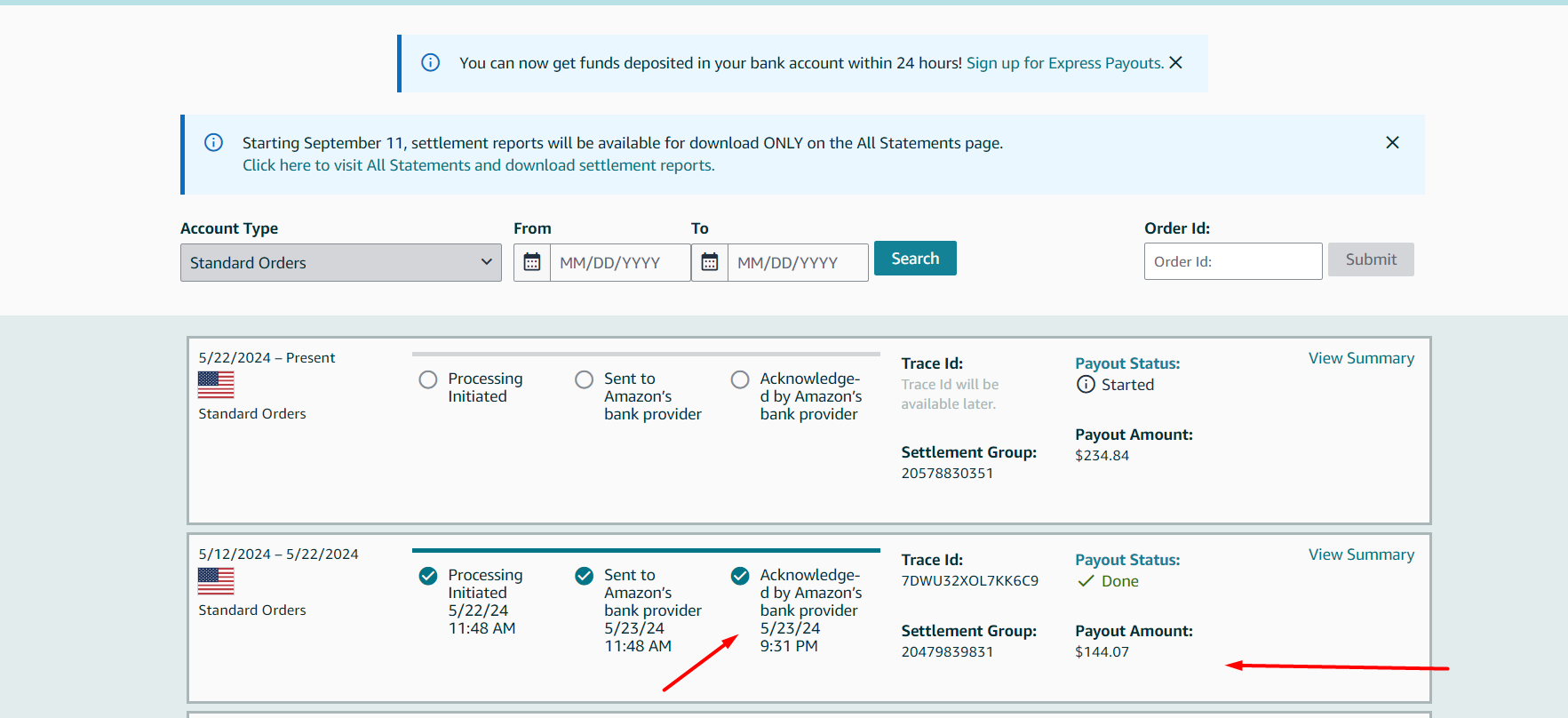Viewport: 1568px width, 718px height.
Task: Click the From MM/DD/YYYY date field
Action: pyautogui.click(x=620, y=262)
